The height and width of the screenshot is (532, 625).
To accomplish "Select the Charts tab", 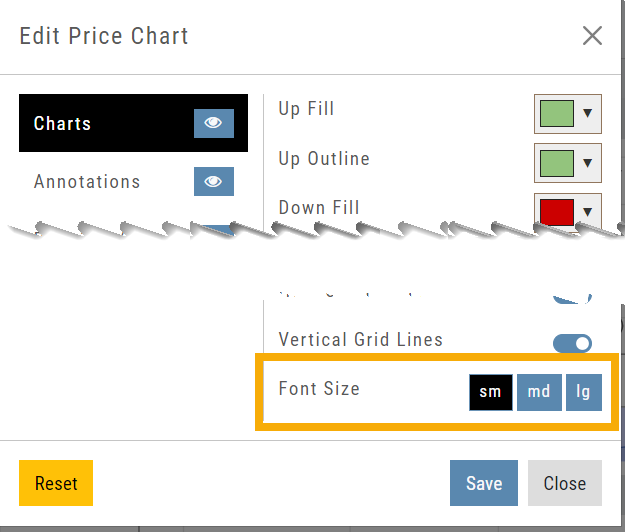I will [x=100, y=123].
